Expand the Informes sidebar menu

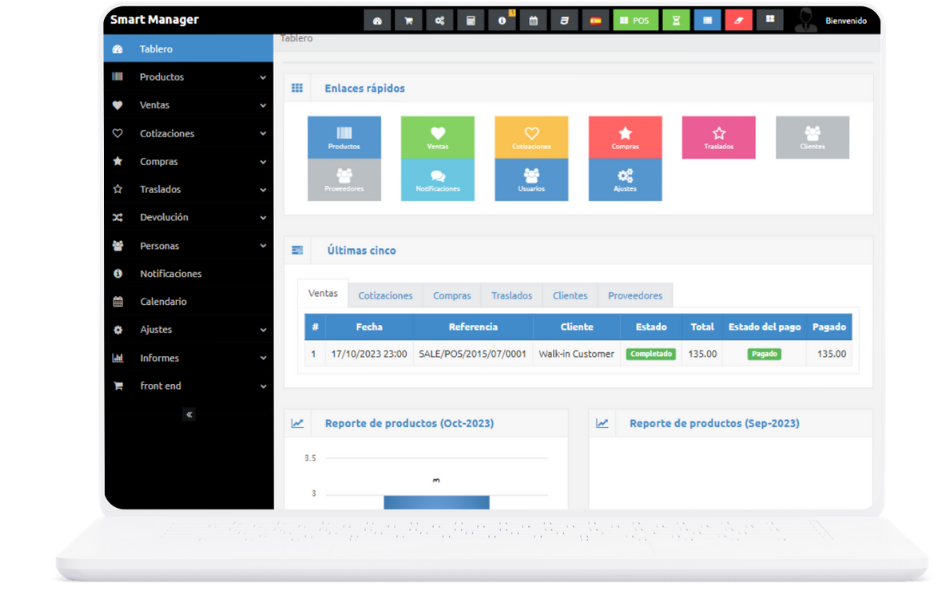pyautogui.click(x=188, y=358)
